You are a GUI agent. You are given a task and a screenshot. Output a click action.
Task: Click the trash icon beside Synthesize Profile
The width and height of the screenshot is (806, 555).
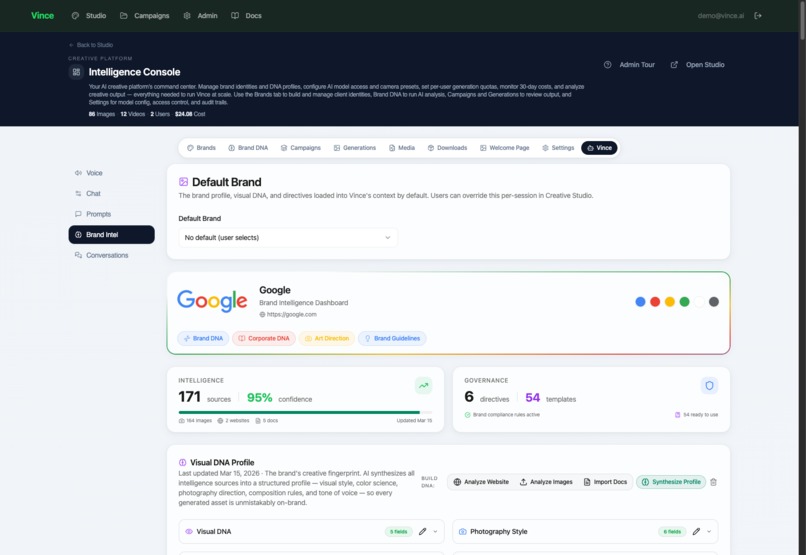(x=713, y=482)
